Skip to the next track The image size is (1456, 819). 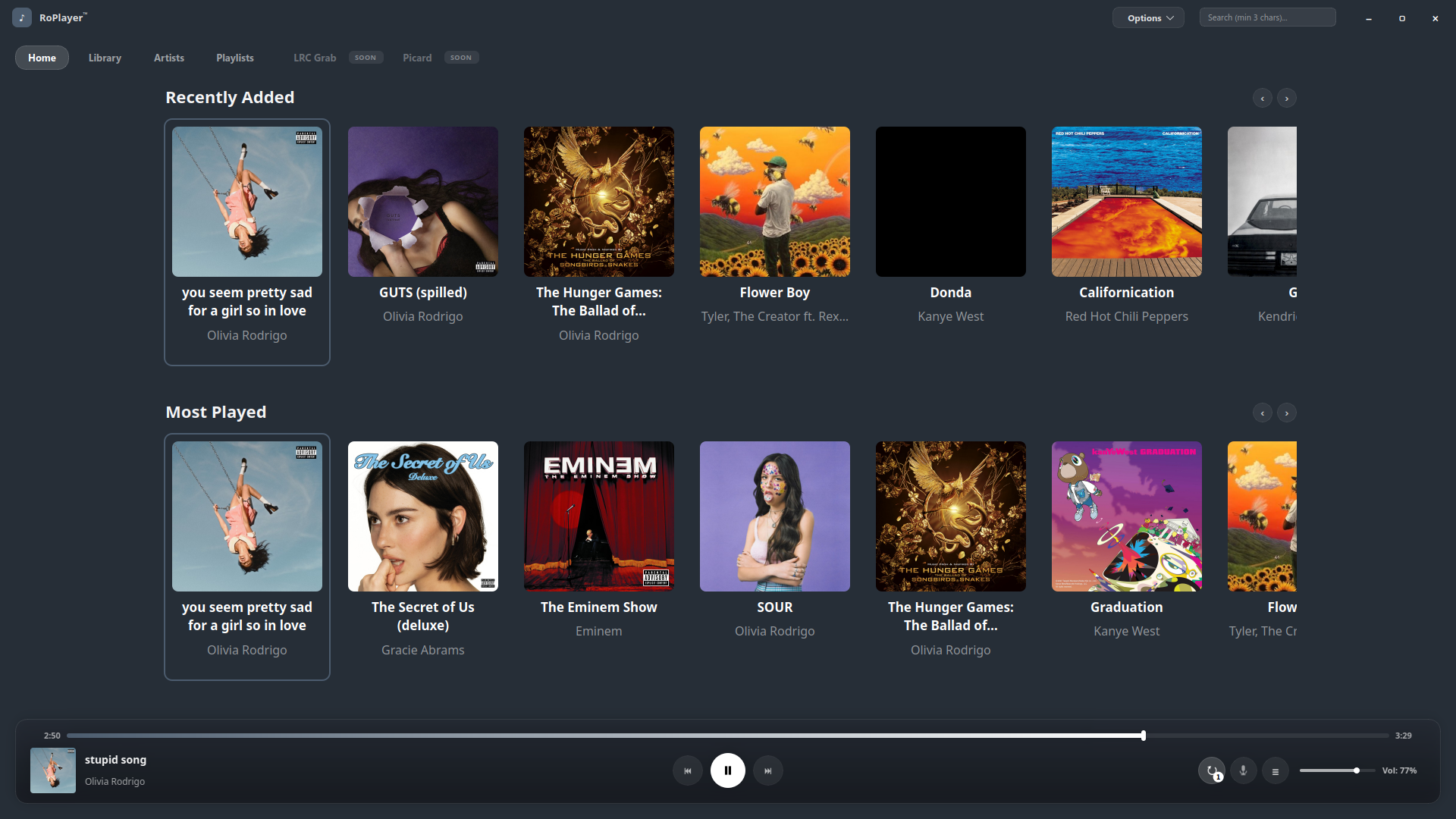pyautogui.click(x=768, y=770)
